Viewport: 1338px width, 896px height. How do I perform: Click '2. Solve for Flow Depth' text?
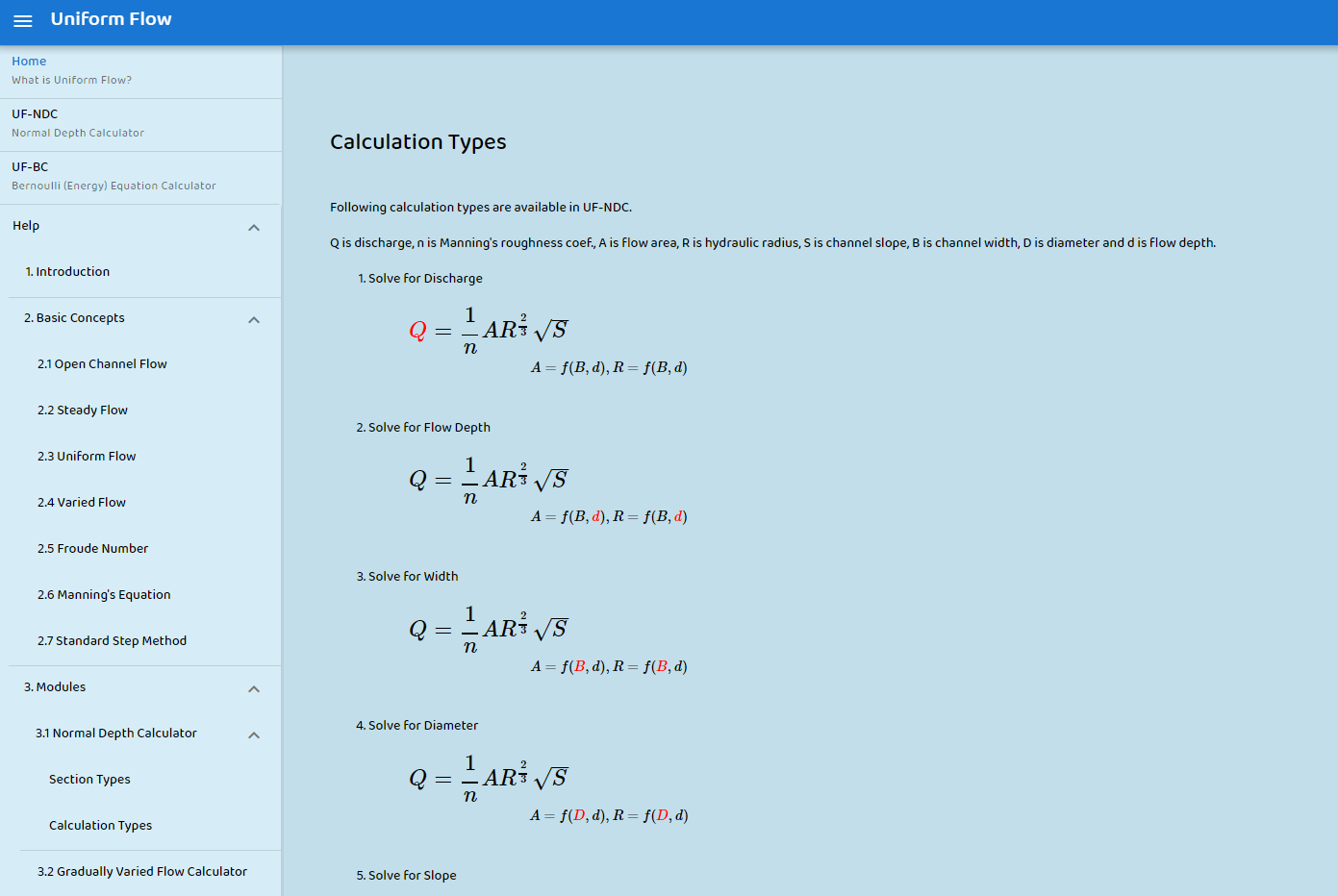[423, 428]
